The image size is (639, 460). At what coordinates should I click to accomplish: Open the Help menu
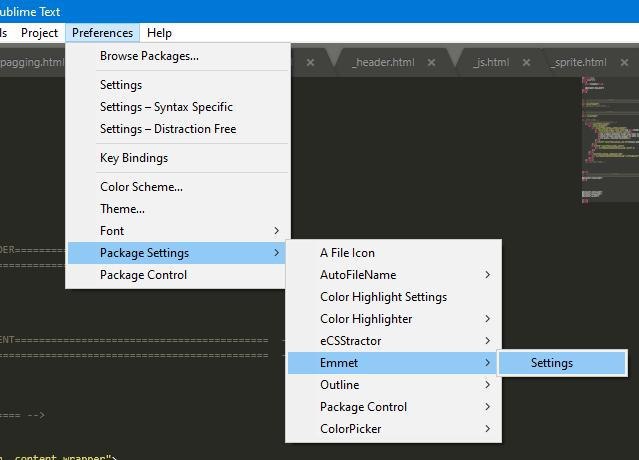coord(159,33)
